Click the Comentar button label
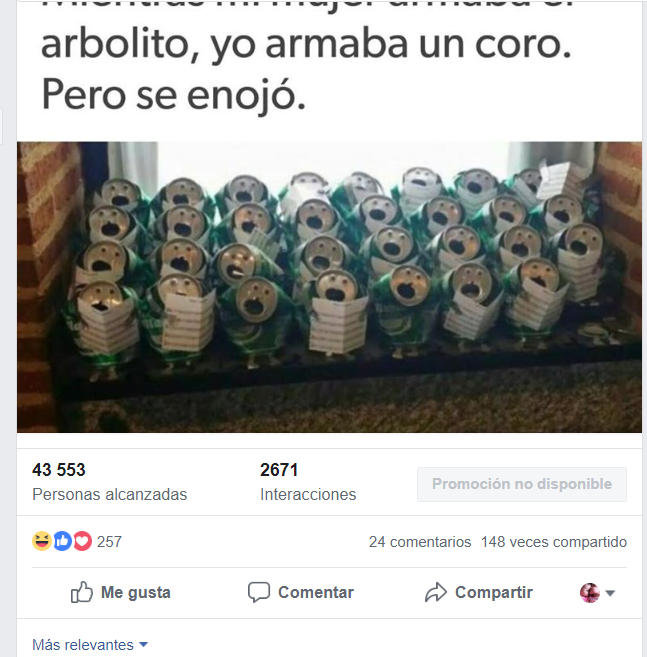Image resolution: width=647 pixels, height=657 pixels. [316, 592]
